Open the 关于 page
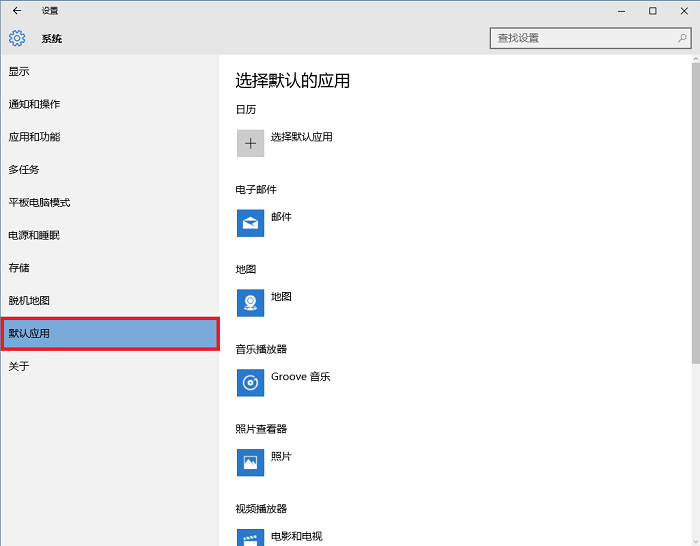Image resolution: width=700 pixels, height=546 pixels. coord(20,366)
